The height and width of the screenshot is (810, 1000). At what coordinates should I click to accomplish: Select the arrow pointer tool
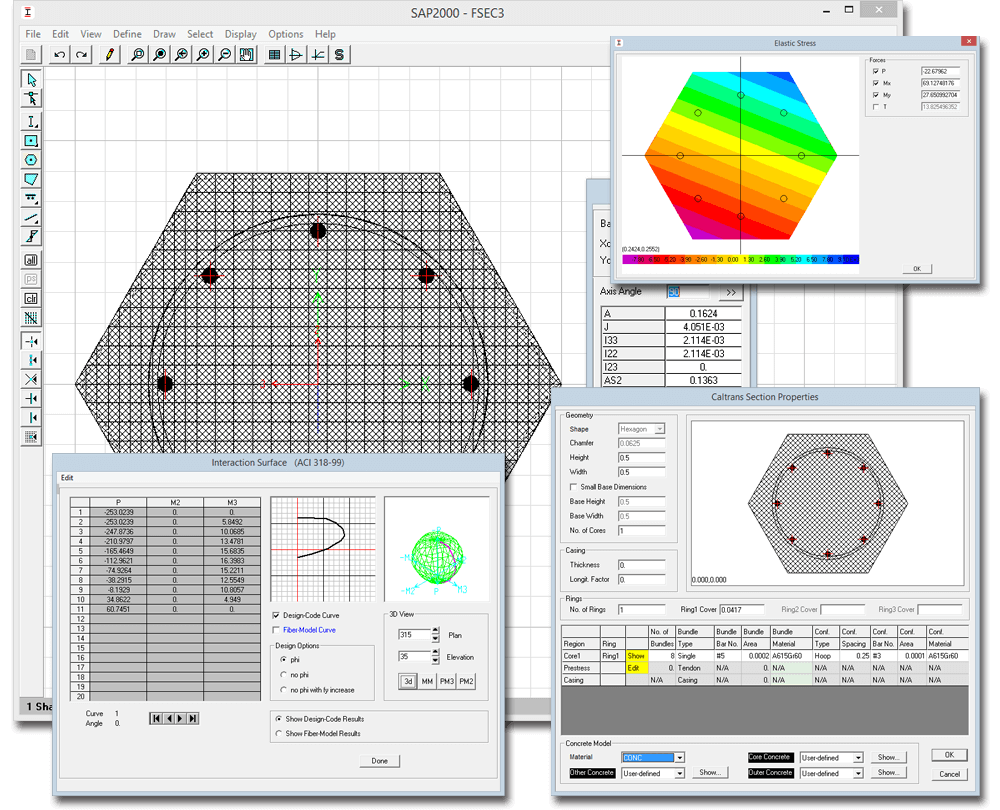click(31, 79)
